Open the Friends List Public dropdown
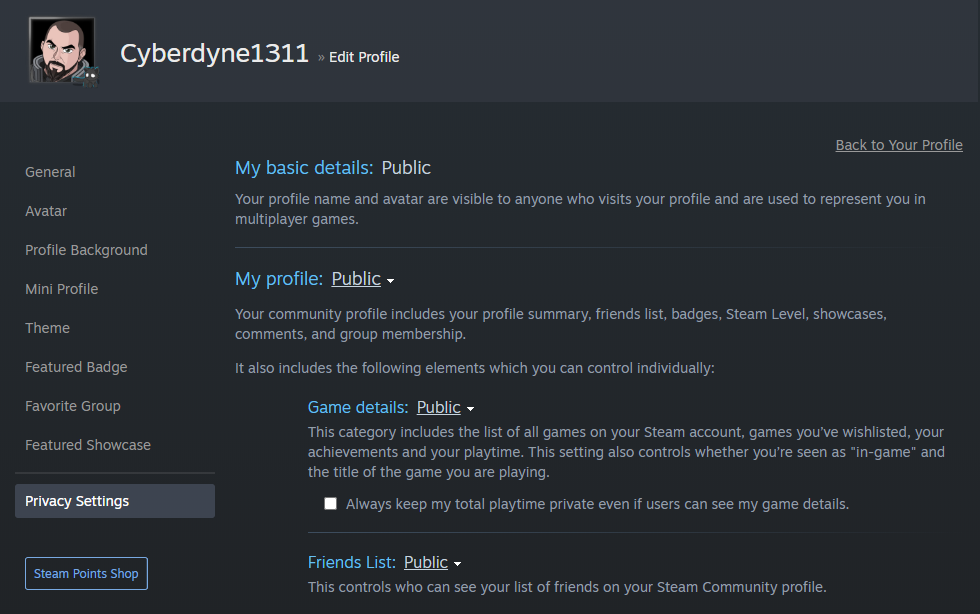The width and height of the screenshot is (980, 614). (x=426, y=563)
